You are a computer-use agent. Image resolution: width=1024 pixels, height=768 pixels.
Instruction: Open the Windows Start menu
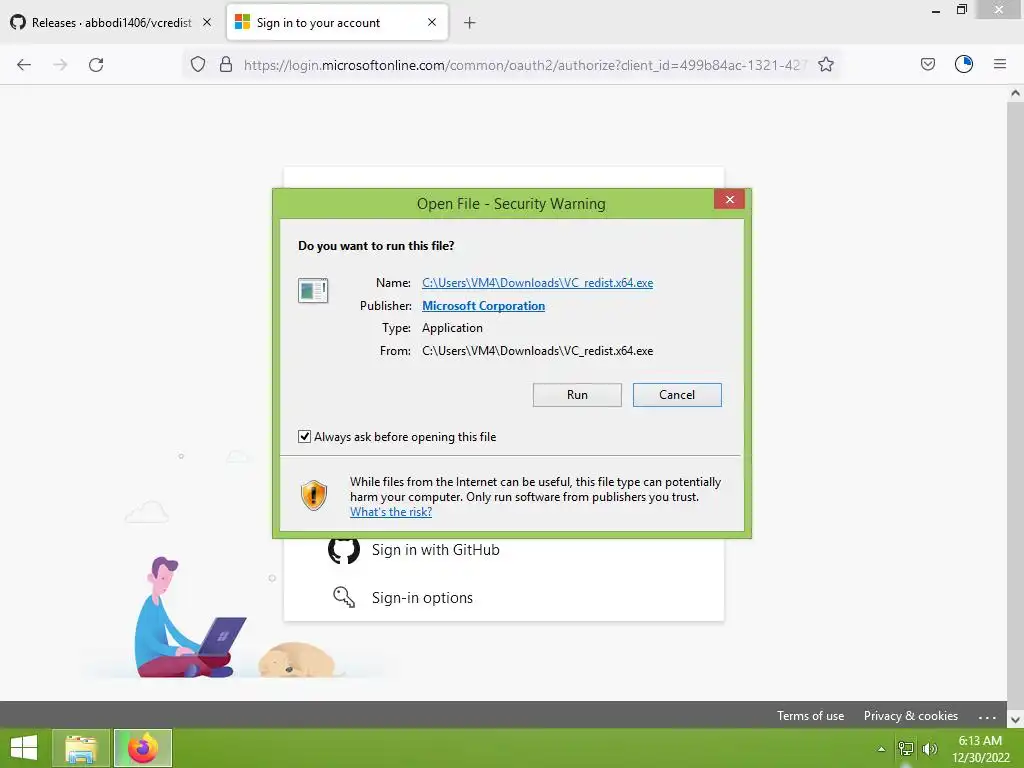24,748
